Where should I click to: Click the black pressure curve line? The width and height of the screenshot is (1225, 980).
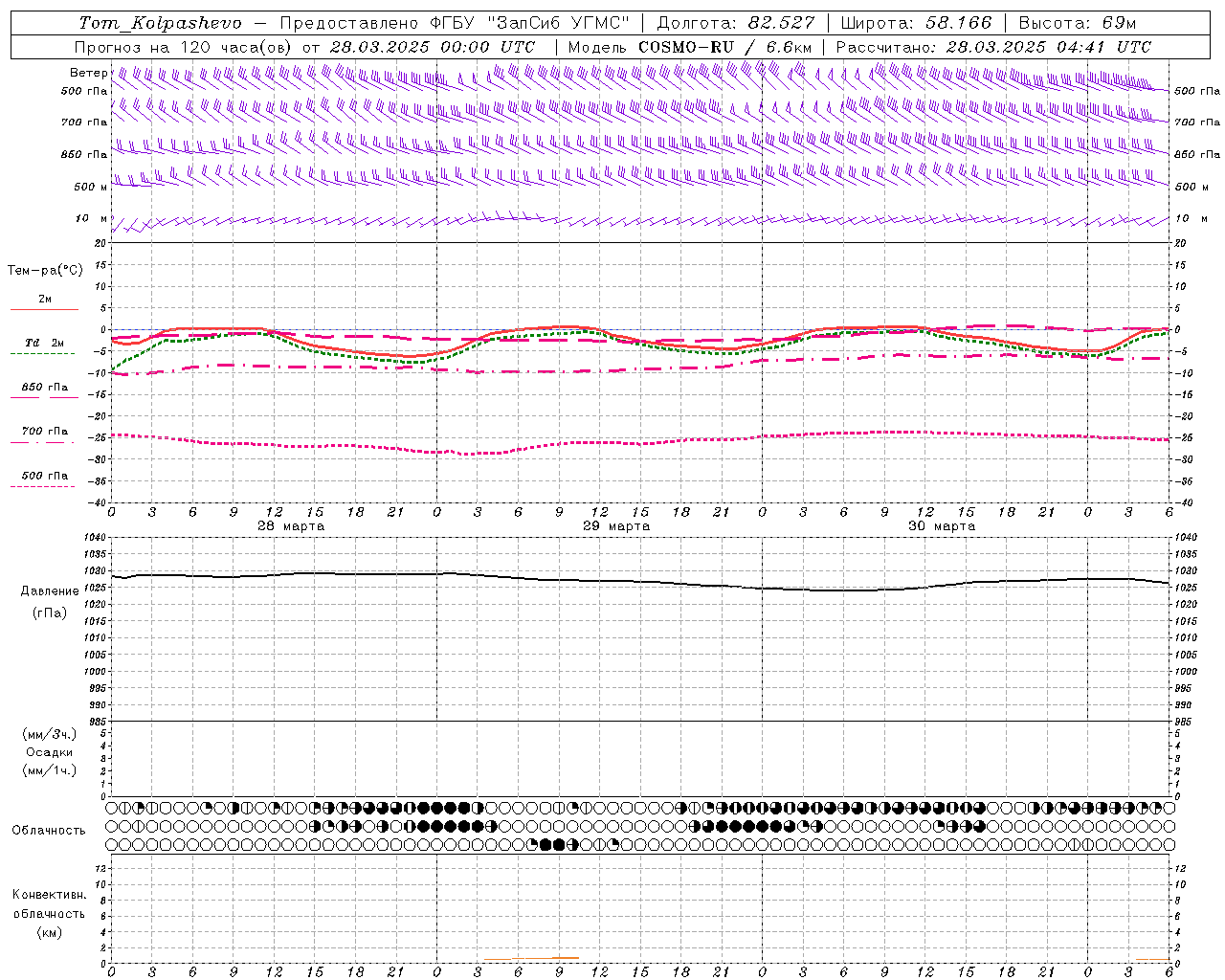coord(639,582)
